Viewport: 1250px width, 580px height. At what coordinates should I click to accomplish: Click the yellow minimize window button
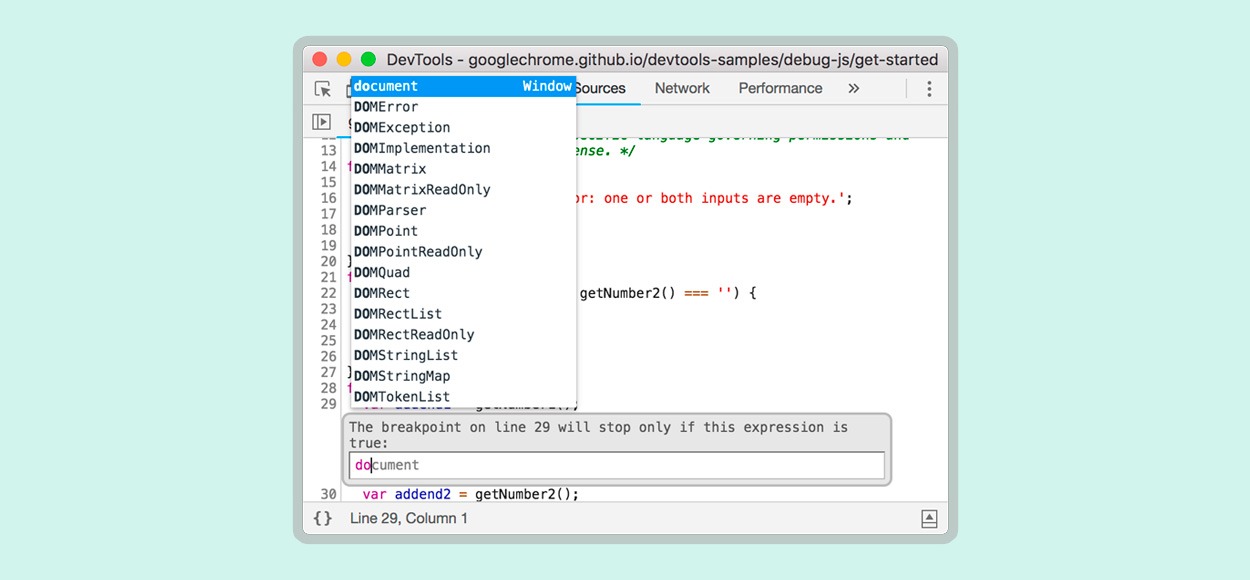[344, 60]
